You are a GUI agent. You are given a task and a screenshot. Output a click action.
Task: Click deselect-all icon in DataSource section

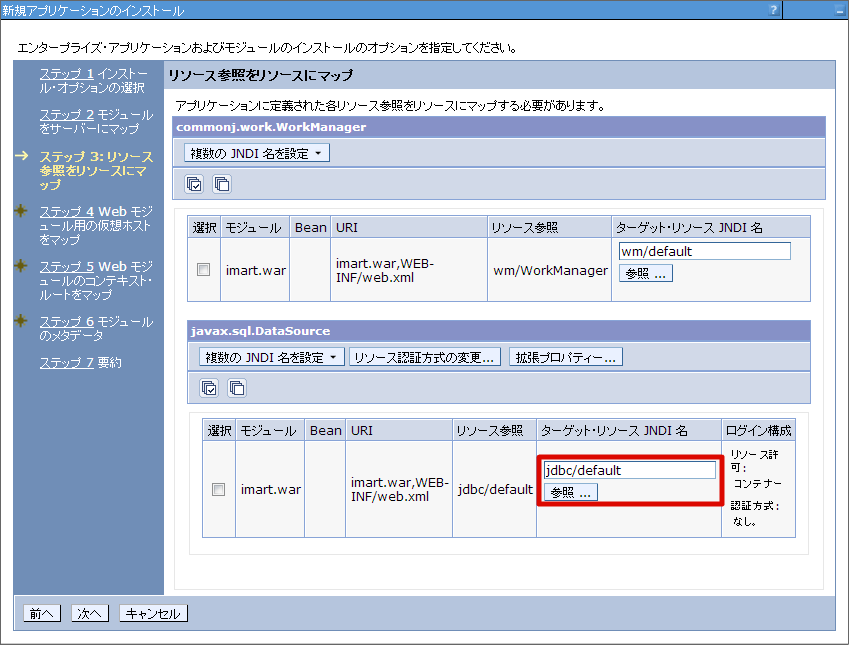[x=236, y=388]
